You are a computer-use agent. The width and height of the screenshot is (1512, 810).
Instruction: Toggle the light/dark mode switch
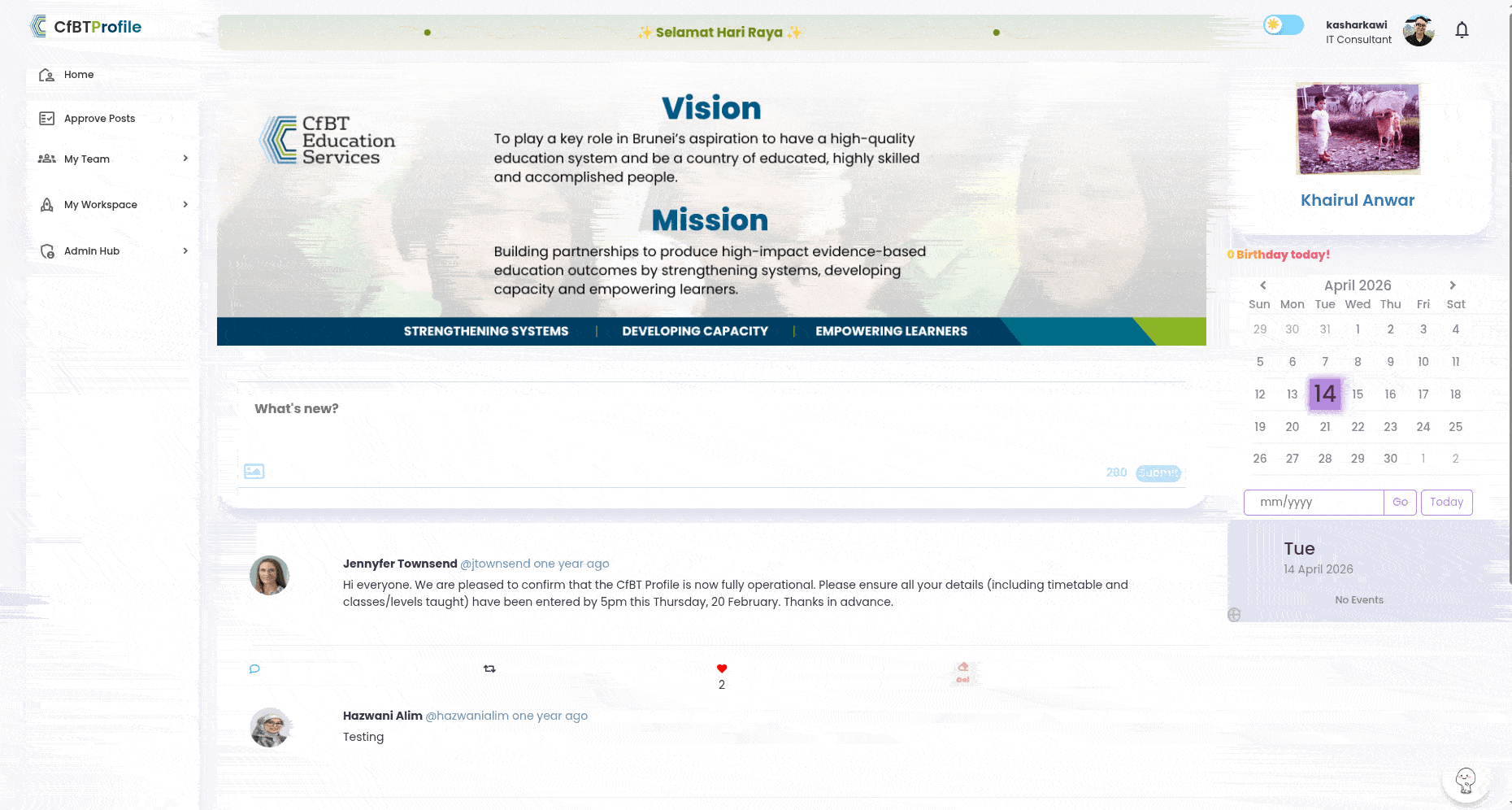[x=1282, y=25]
